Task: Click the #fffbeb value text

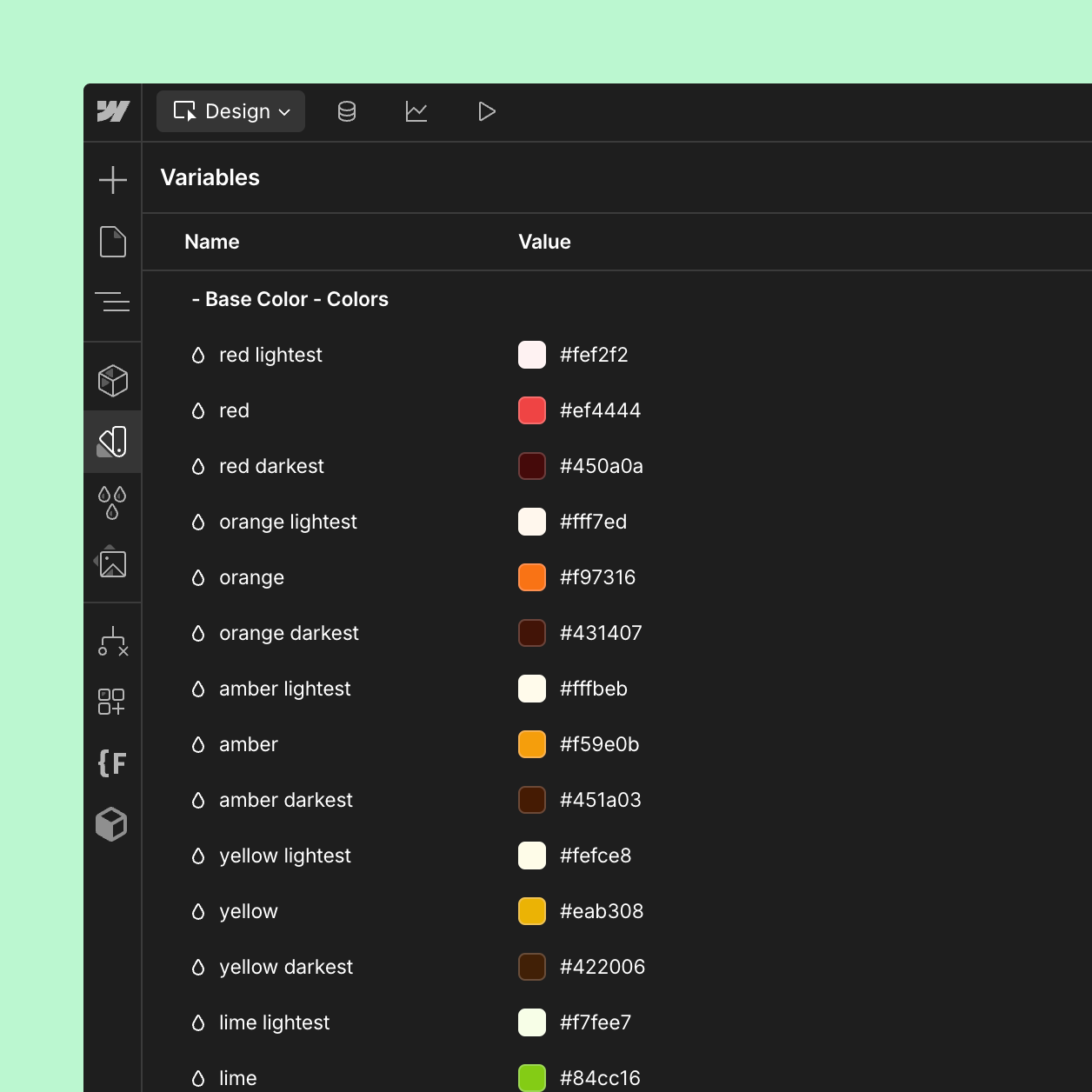Action: point(594,689)
